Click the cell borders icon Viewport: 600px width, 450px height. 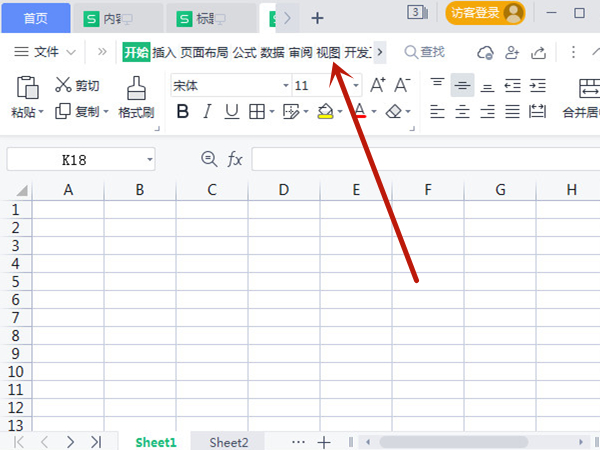click(256, 111)
